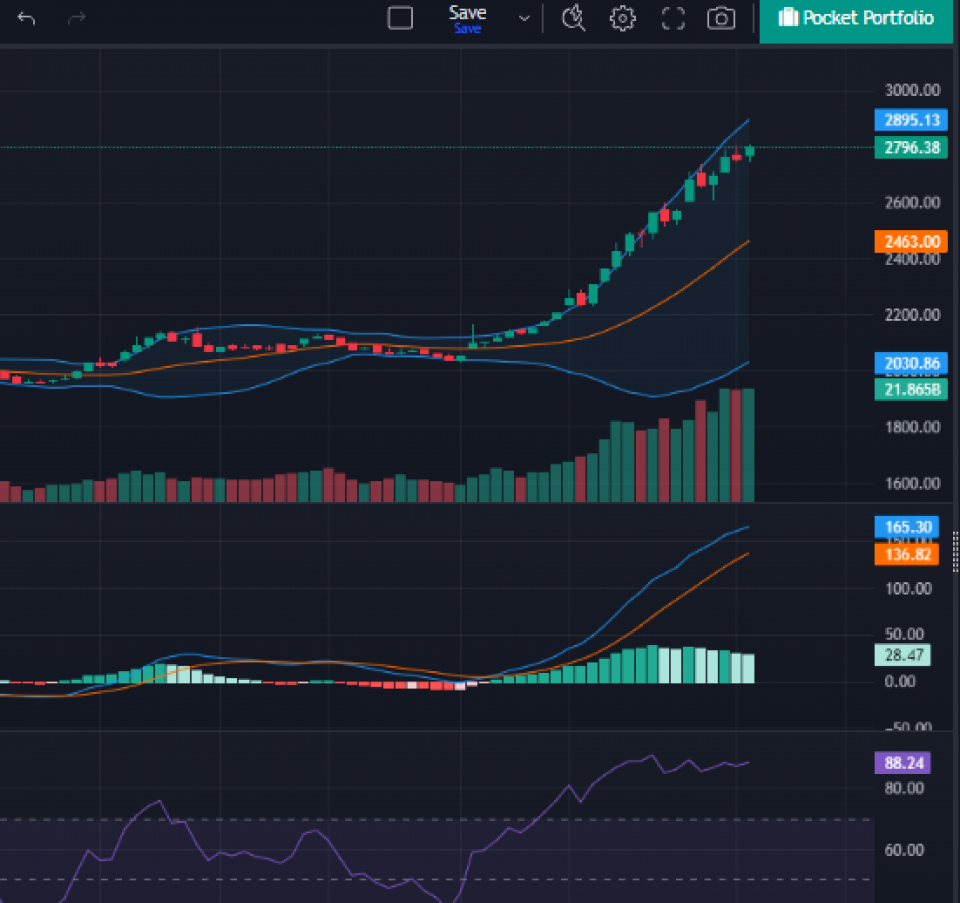The width and height of the screenshot is (960, 903).
Task: Click the 1800.00 price axis label
Action: point(912,427)
